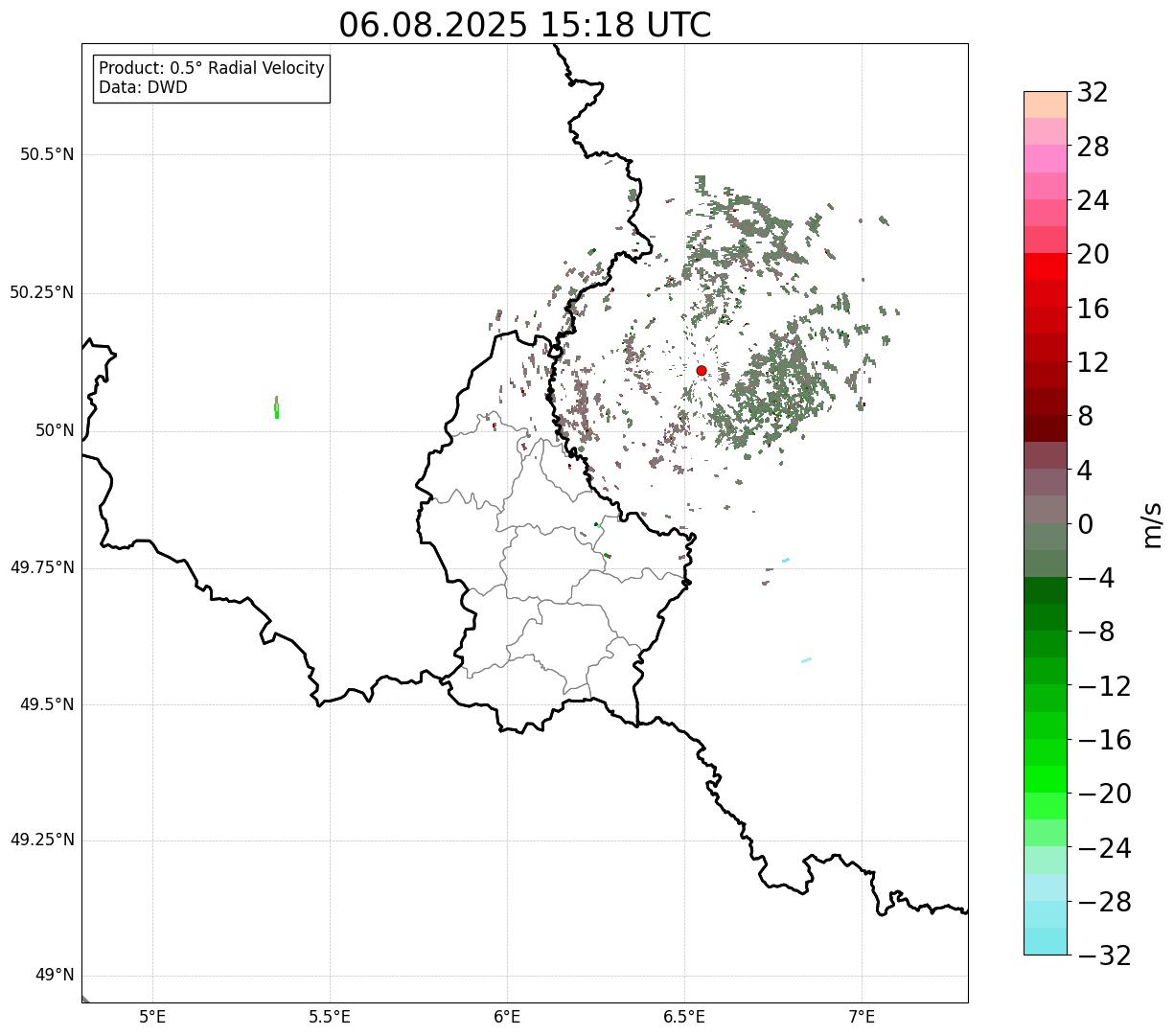Click the green echo west of 5.5°E

click(276, 407)
